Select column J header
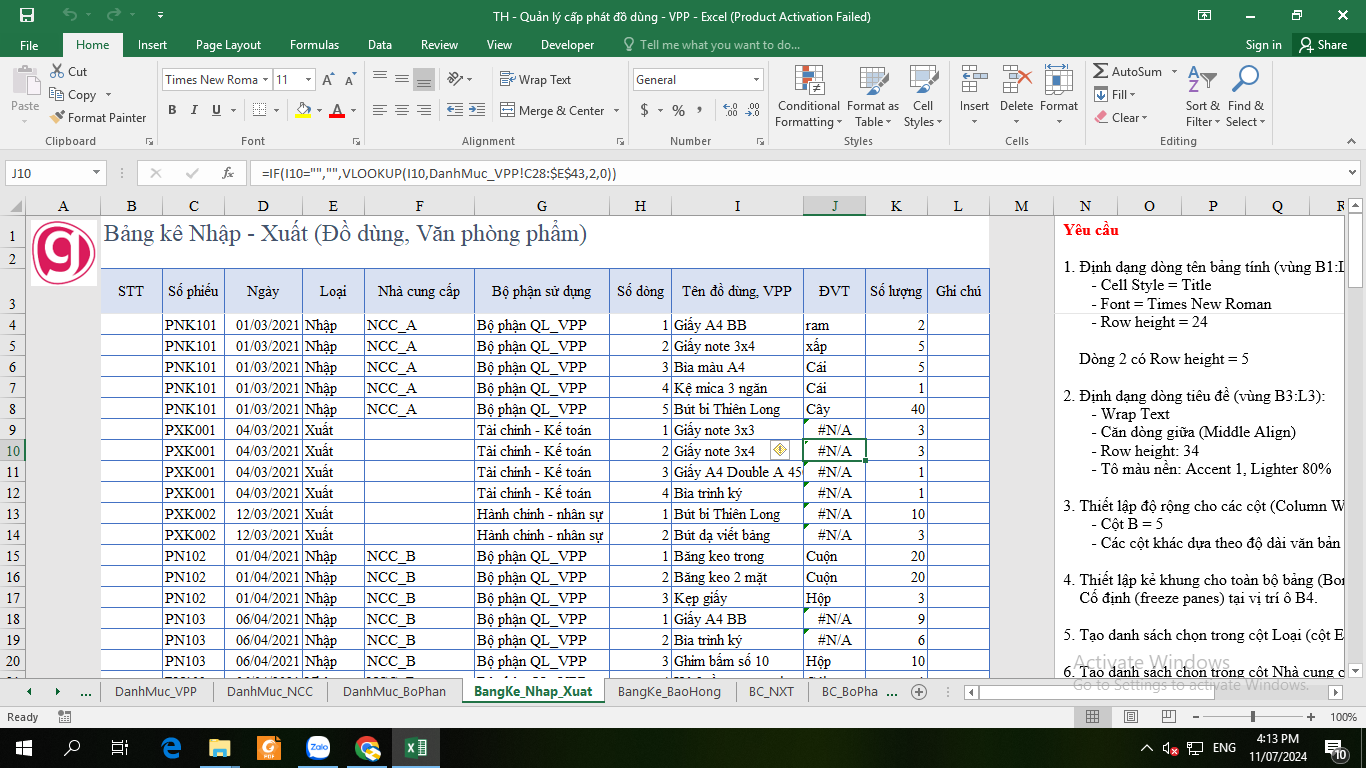 [834, 206]
